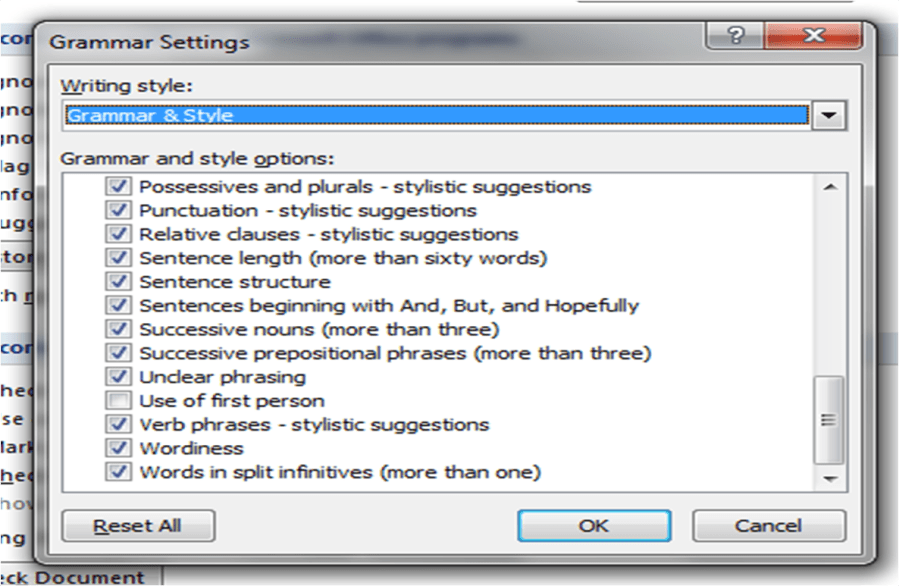The height and width of the screenshot is (586, 899).
Task: Click the options list scroll up arrow
Action: [x=828, y=187]
